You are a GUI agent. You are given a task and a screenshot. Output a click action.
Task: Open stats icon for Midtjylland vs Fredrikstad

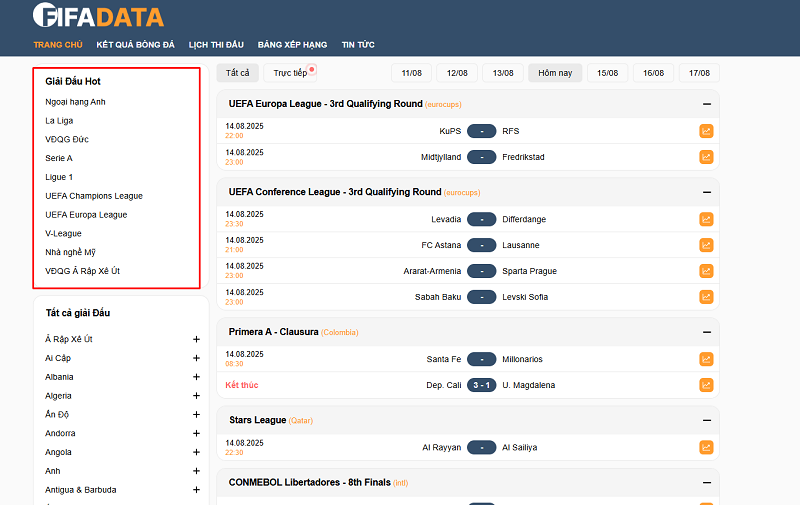[706, 157]
